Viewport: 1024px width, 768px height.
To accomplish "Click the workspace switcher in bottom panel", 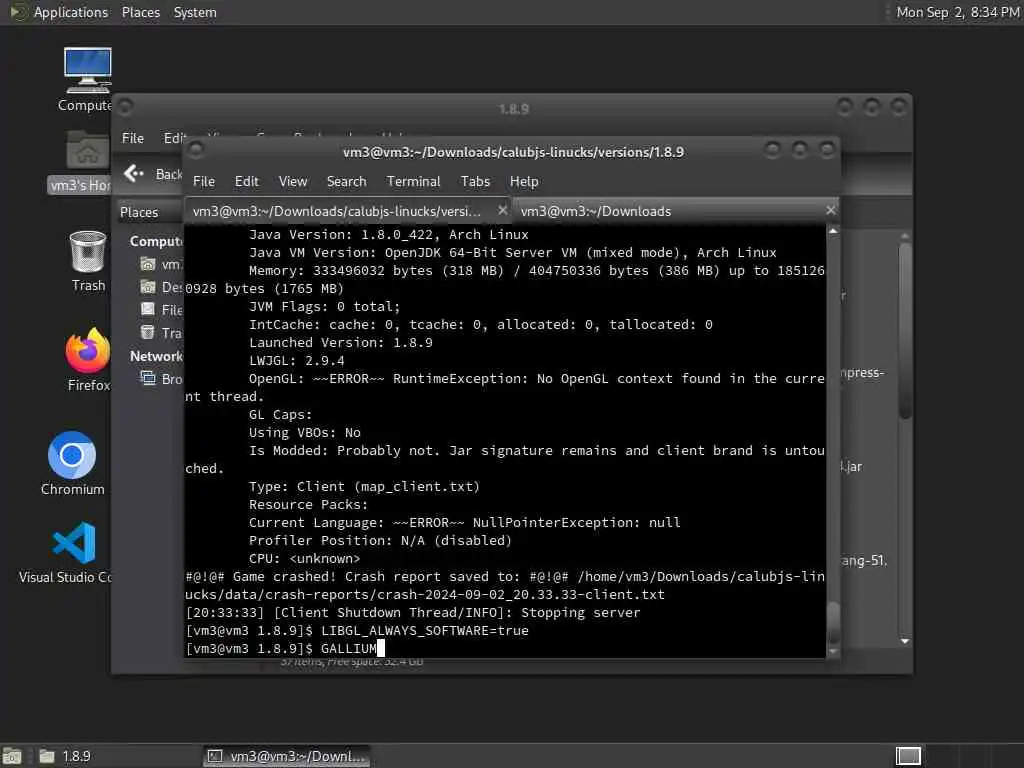I will click(908, 756).
